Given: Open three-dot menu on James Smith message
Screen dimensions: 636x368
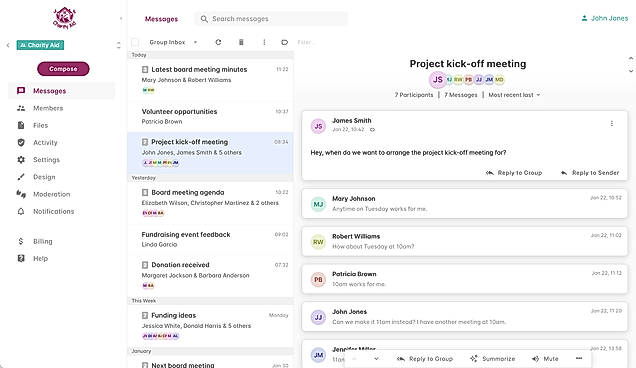Looking at the screenshot, I should tap(612, 123).
